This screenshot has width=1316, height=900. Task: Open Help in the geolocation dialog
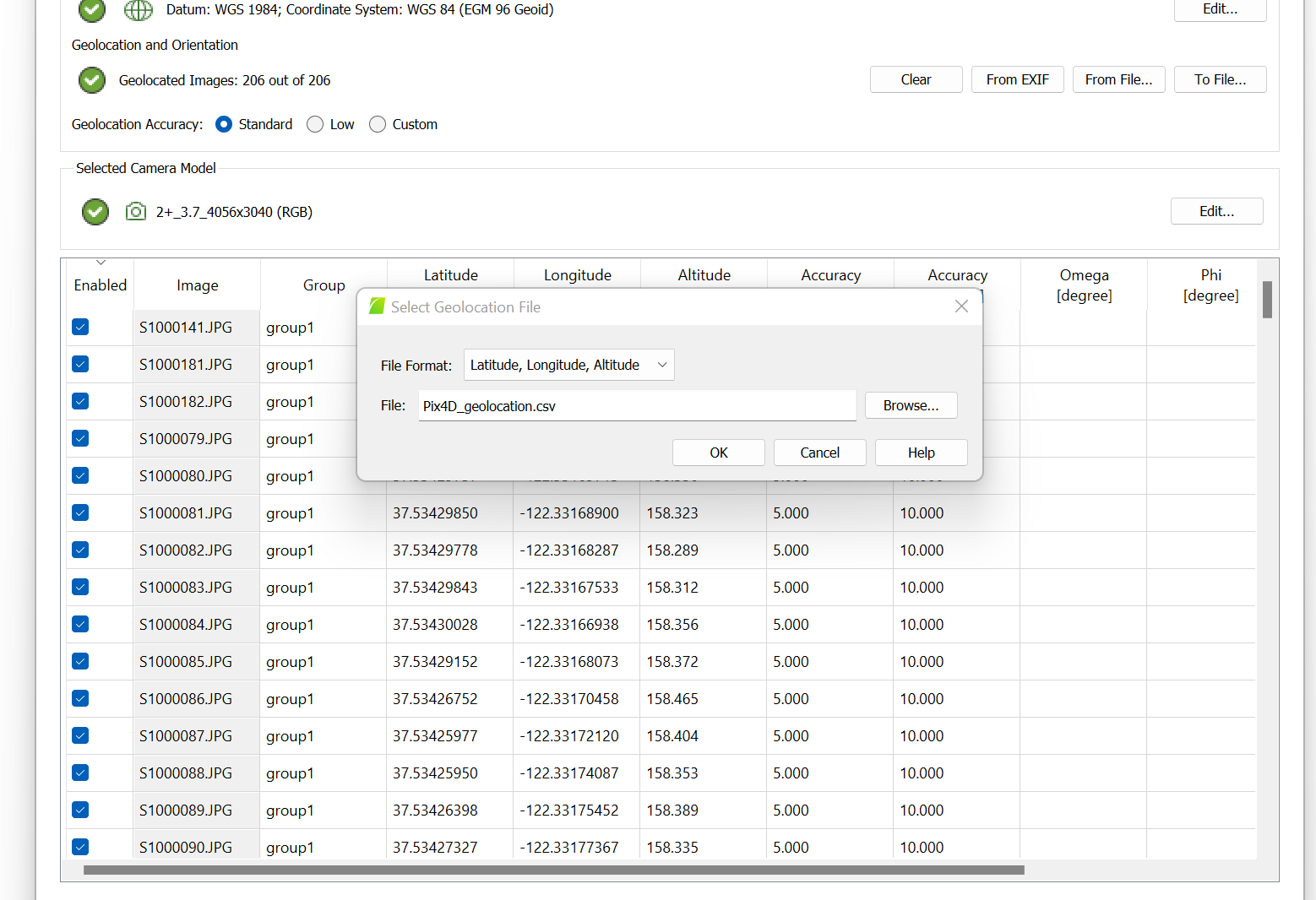tap(921, 453)
